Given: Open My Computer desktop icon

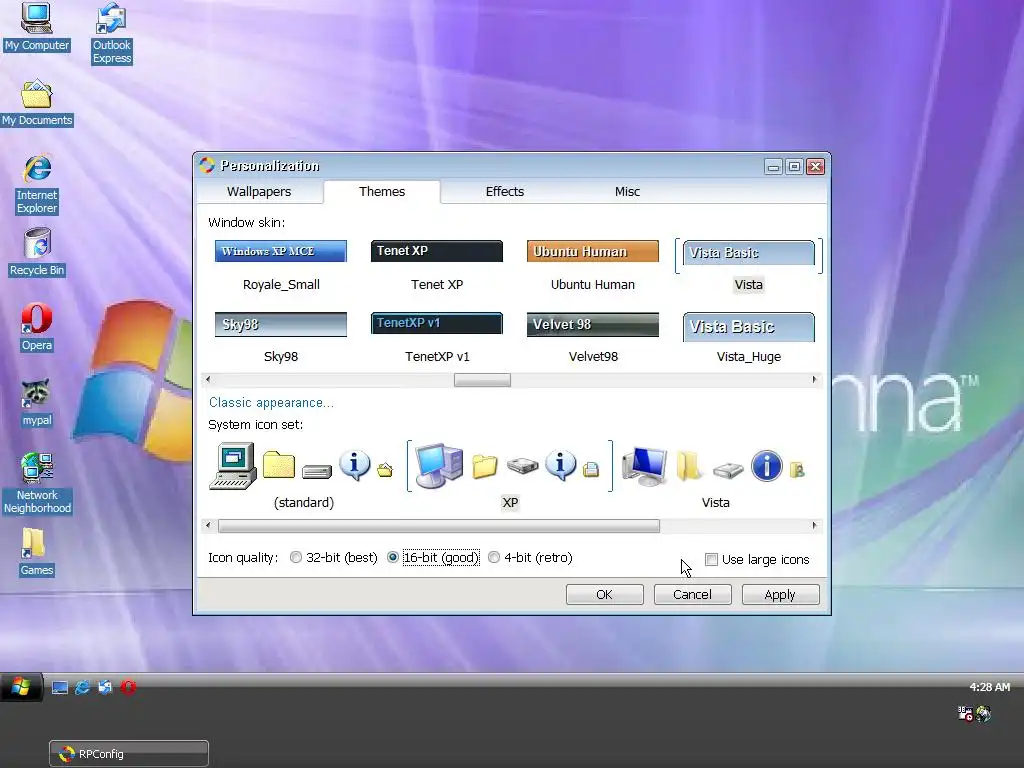Looking at the screenshot, I should [37, 27].
